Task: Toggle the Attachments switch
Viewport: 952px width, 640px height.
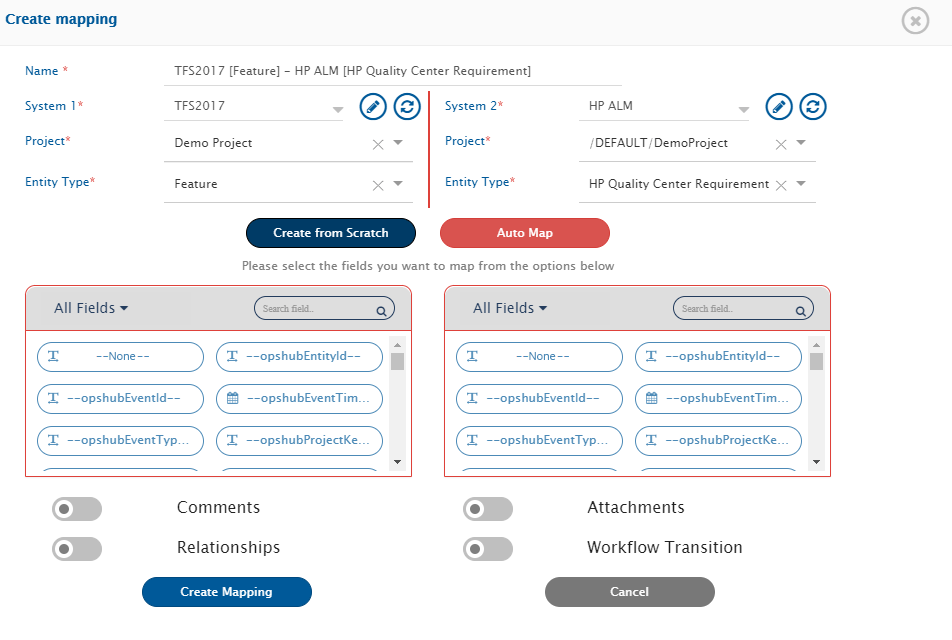Action: click(x=488, y=509)
